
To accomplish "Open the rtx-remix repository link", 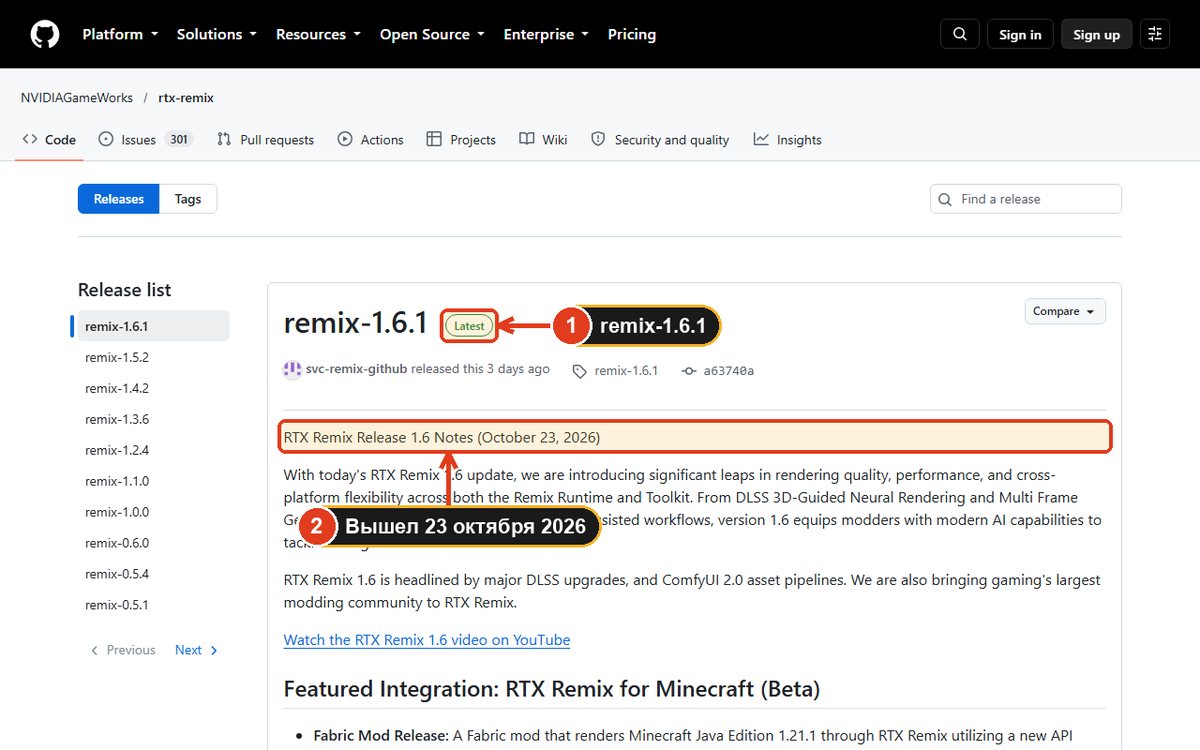I will click(x=186, y=98).
